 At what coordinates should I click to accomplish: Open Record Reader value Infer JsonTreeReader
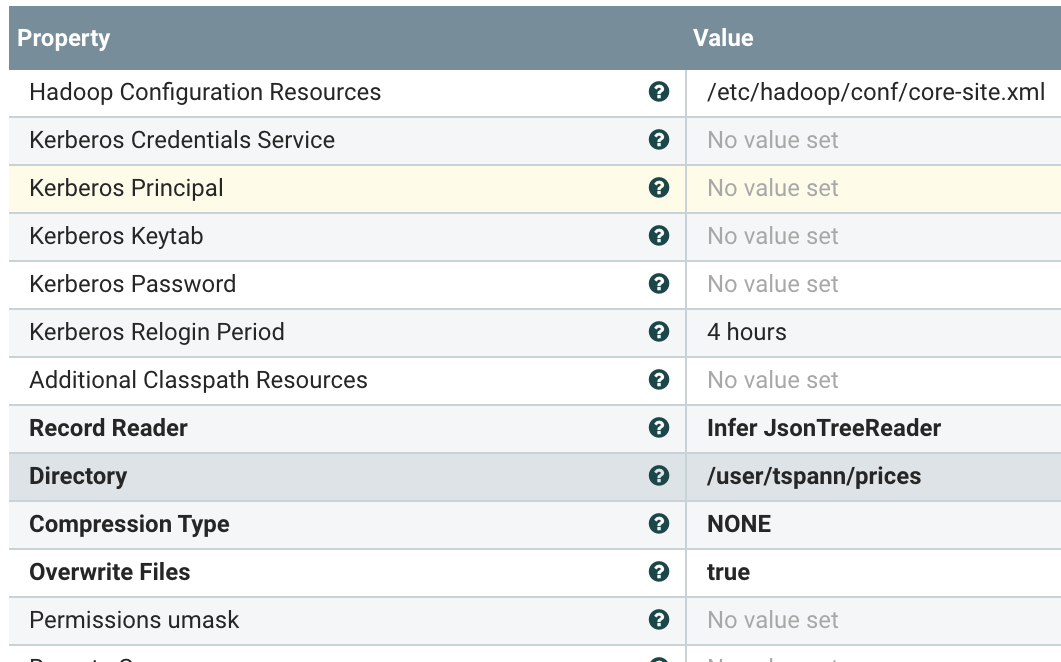(824, 428)
